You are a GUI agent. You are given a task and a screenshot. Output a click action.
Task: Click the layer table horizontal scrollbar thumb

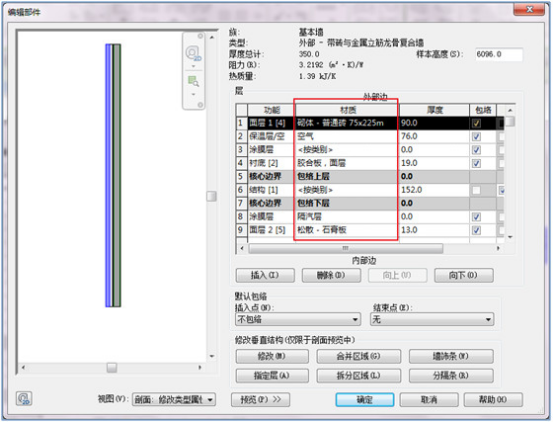[x=346, y=248]
